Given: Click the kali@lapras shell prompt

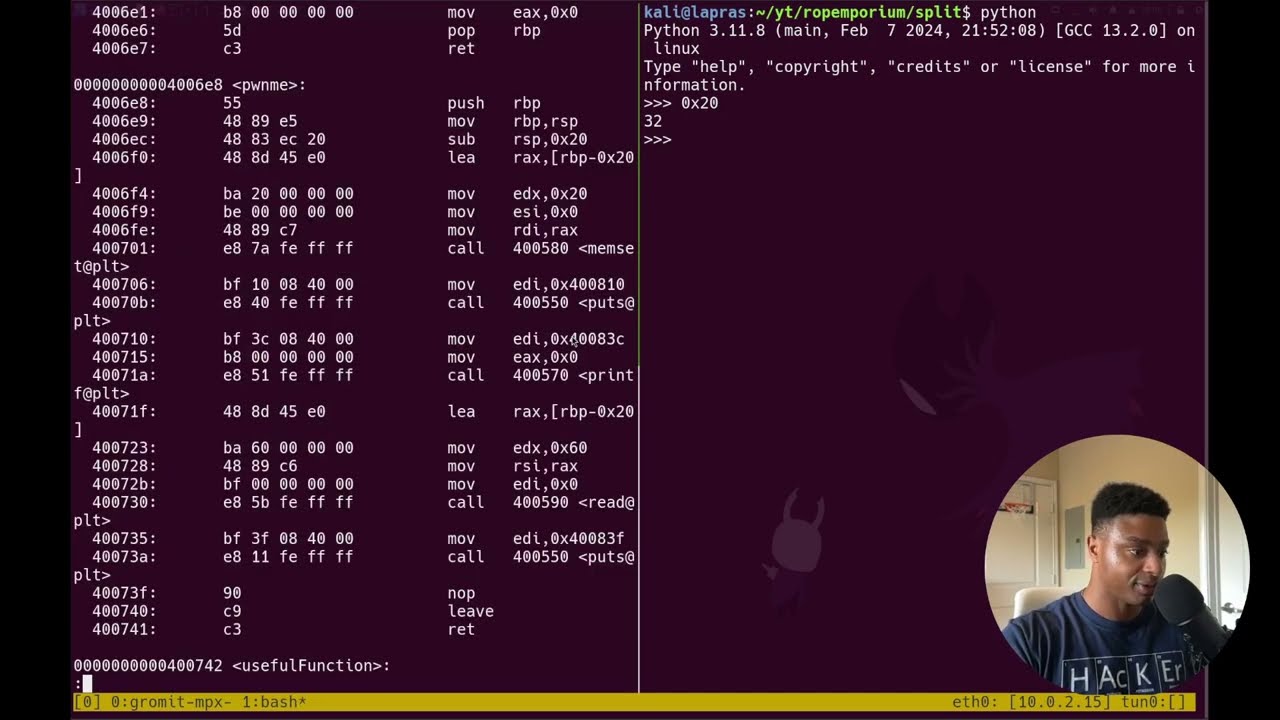Looking at the screenshot, I should (x=807, y=13).
